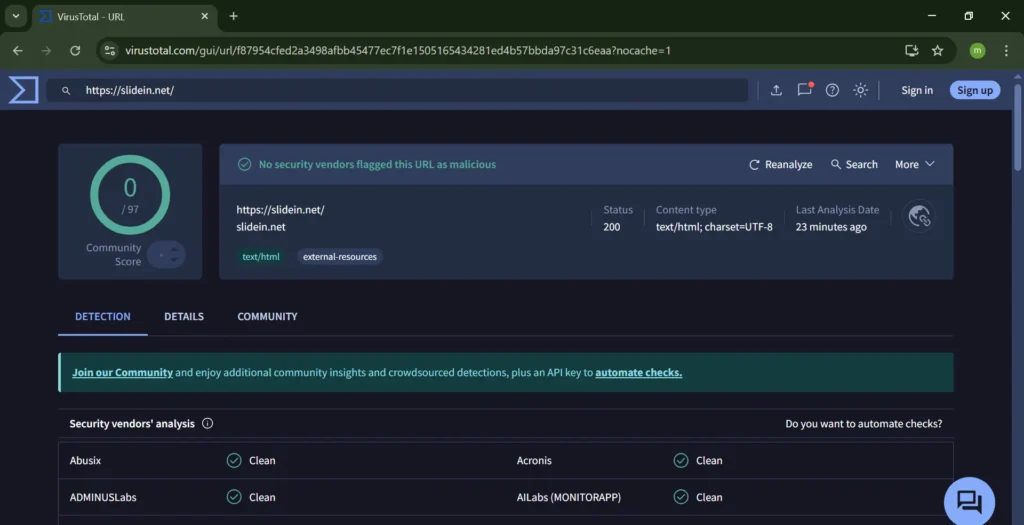Click the Join our Community link
The height and width of the screenshot is (525, 1024).
[x=122, y=372]
